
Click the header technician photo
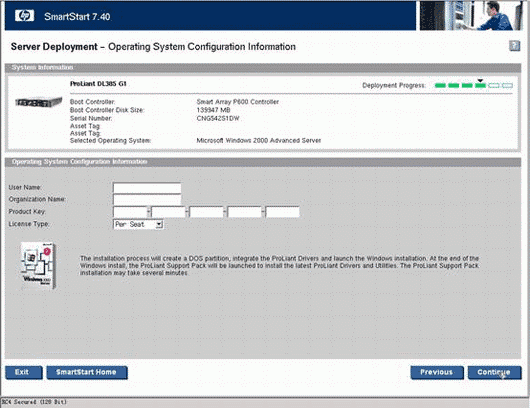(471, 16)
